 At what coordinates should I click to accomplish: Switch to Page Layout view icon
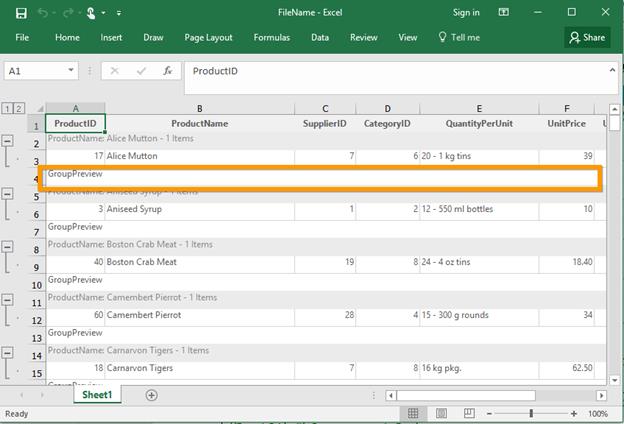pyautogui.click(x=441, y=414)
